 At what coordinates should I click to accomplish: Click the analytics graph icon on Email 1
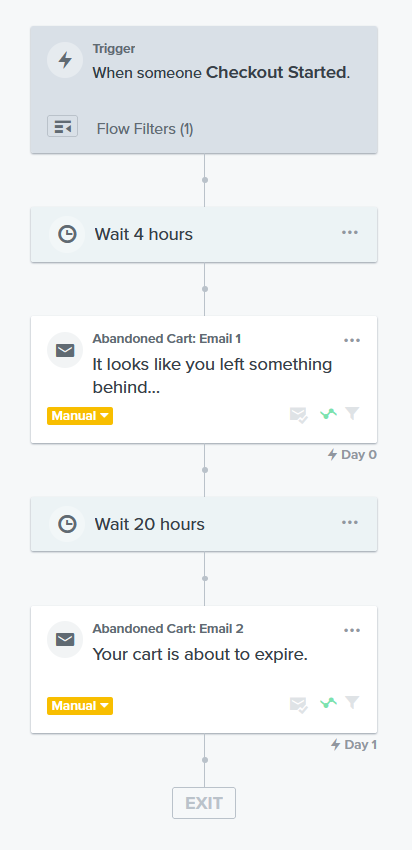pos(329,415)
